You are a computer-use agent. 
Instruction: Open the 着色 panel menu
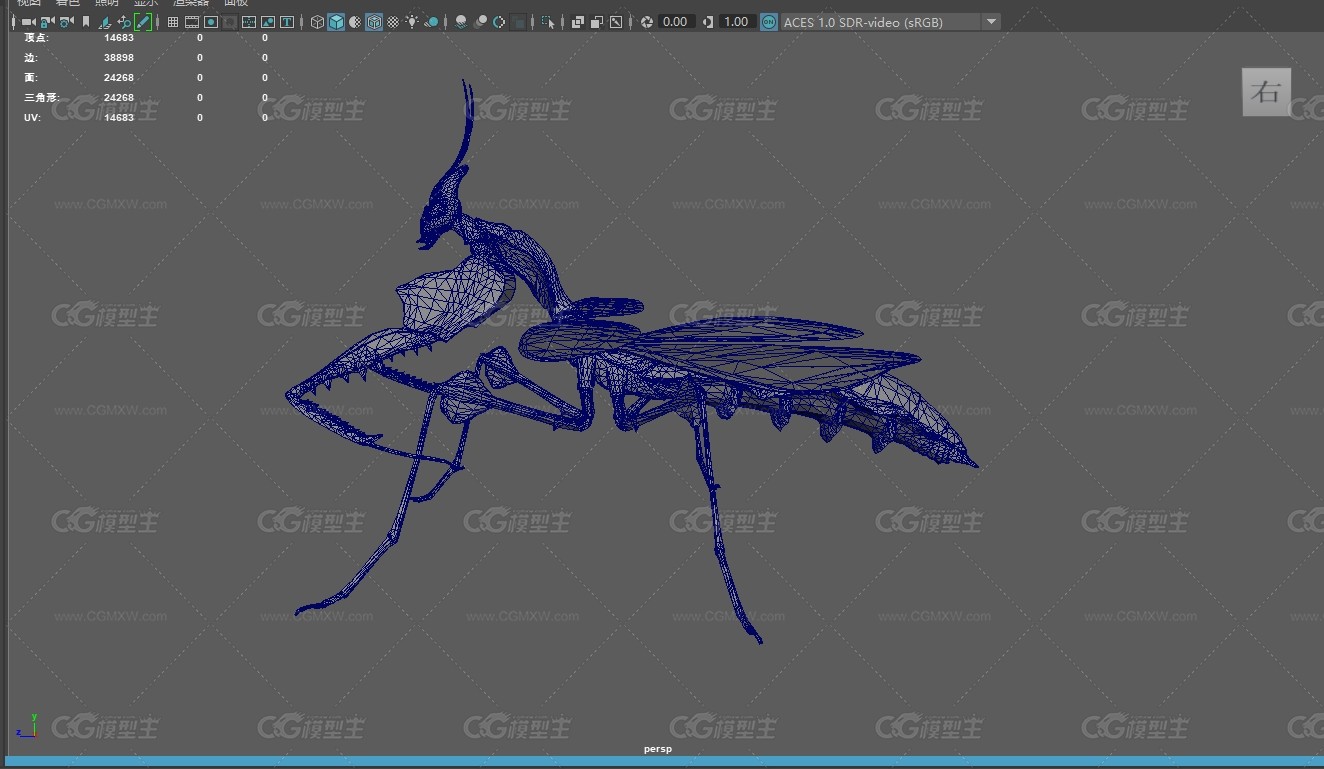68,3
